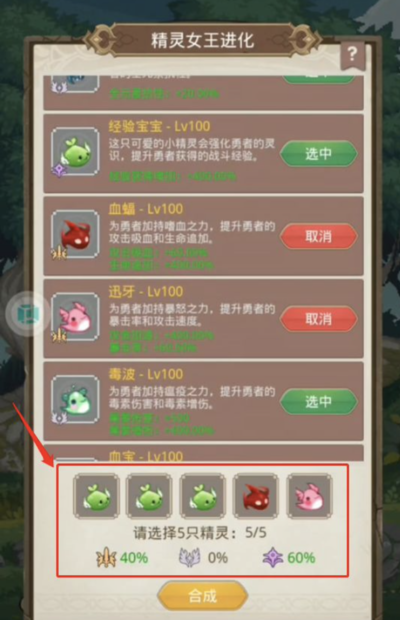
Task: Click the partially visible 血宝 list entry
Action: click(203, 453)
